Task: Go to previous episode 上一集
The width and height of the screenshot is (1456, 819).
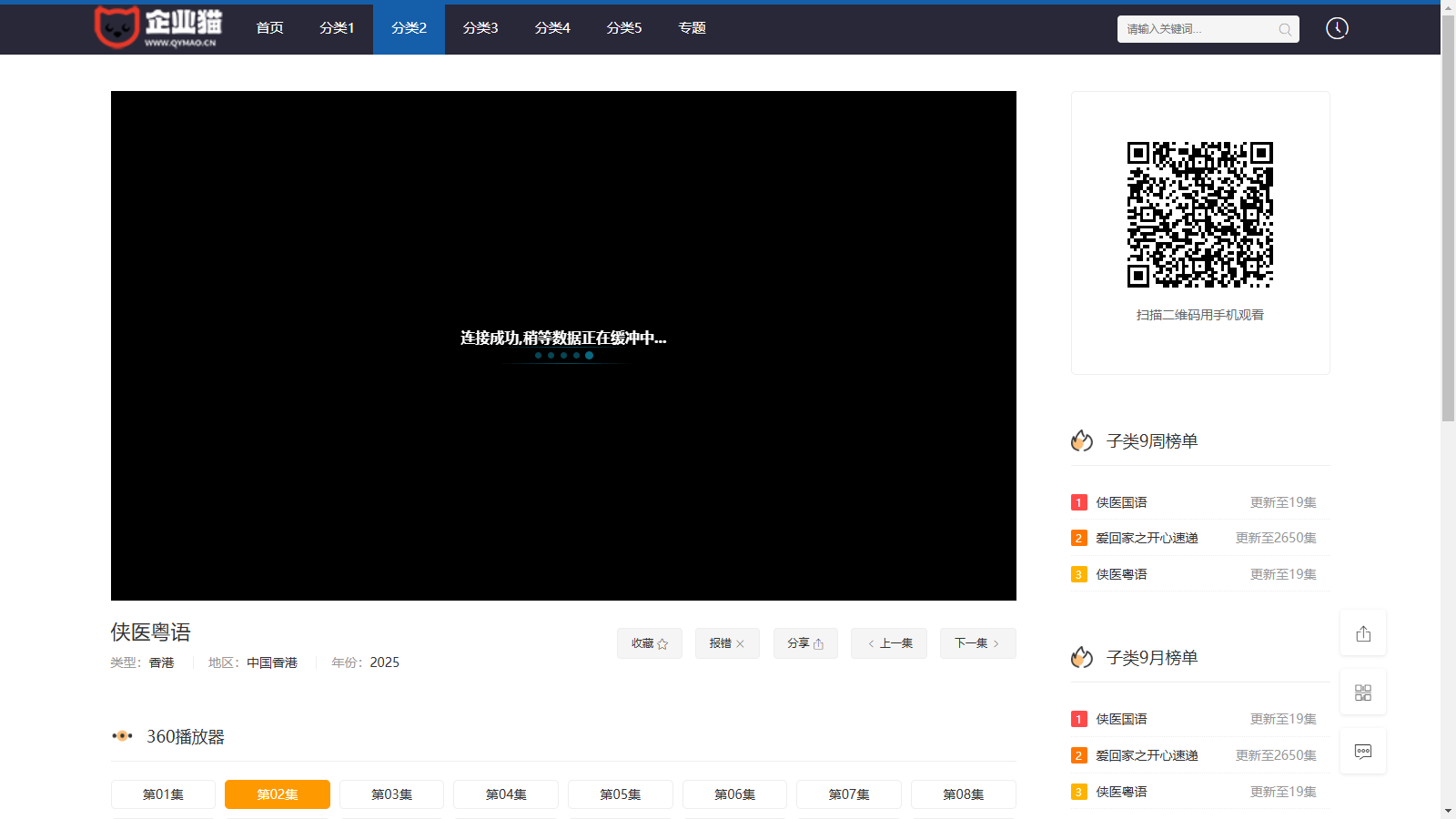Action: 889,643
